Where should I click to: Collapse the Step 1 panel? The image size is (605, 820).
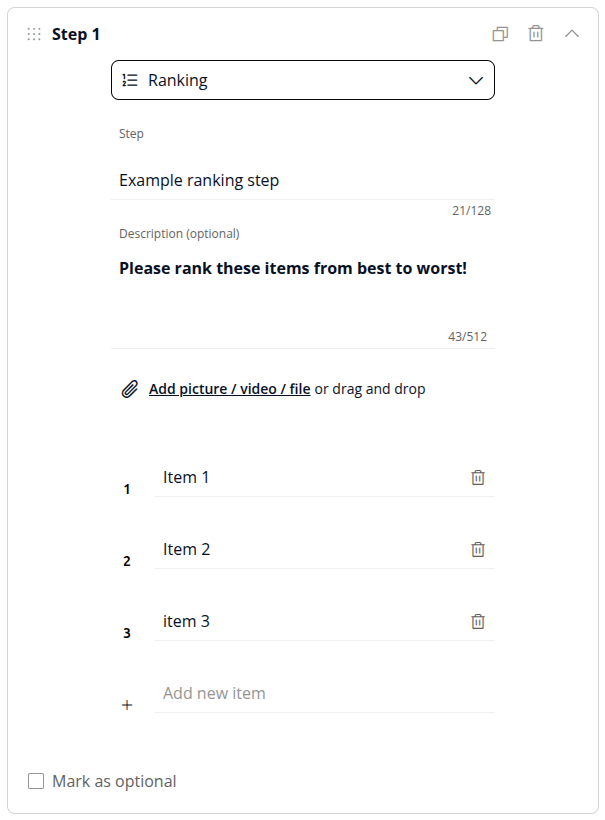pos(572,34)
